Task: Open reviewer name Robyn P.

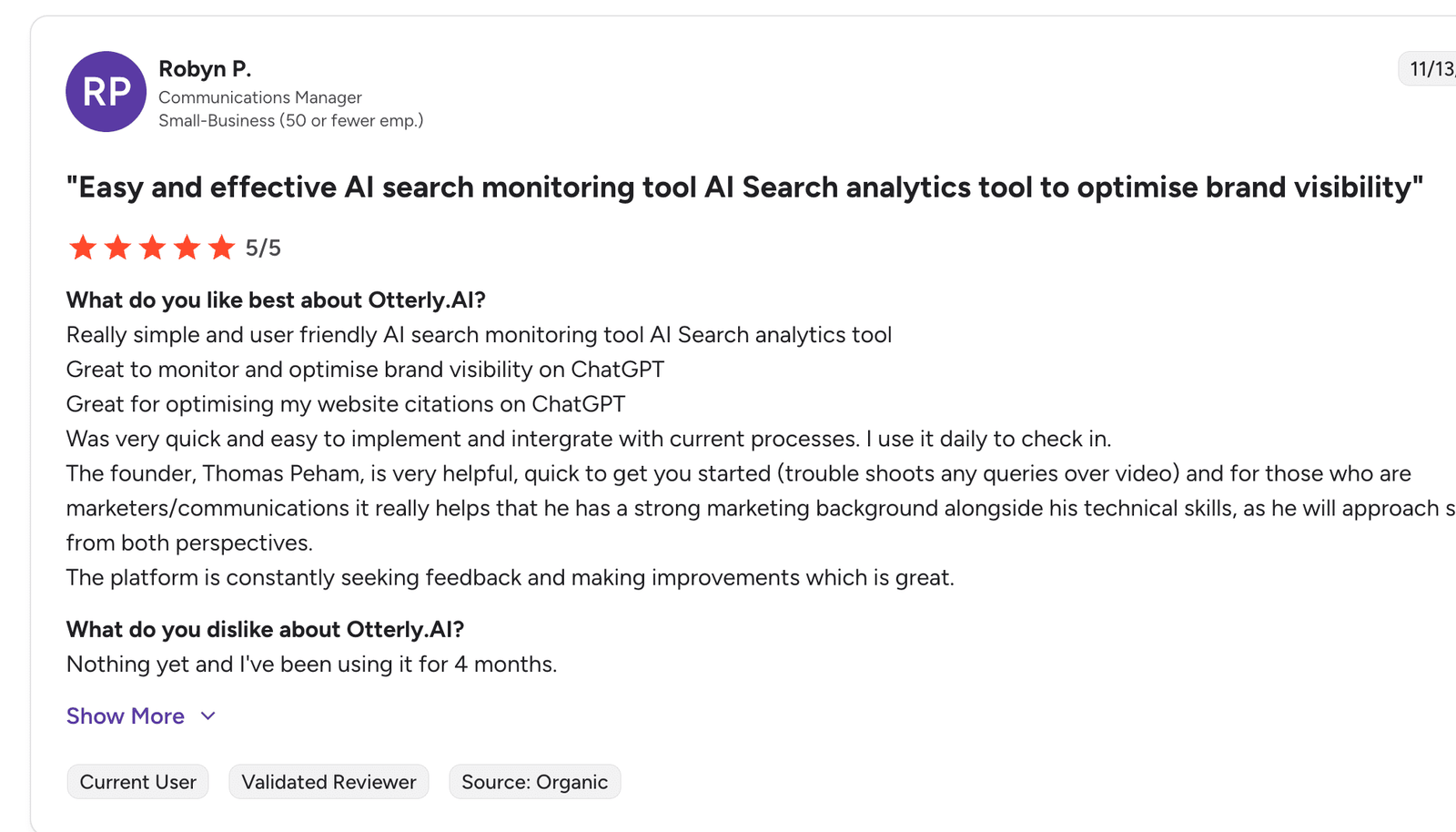Action: click(205, 69)
